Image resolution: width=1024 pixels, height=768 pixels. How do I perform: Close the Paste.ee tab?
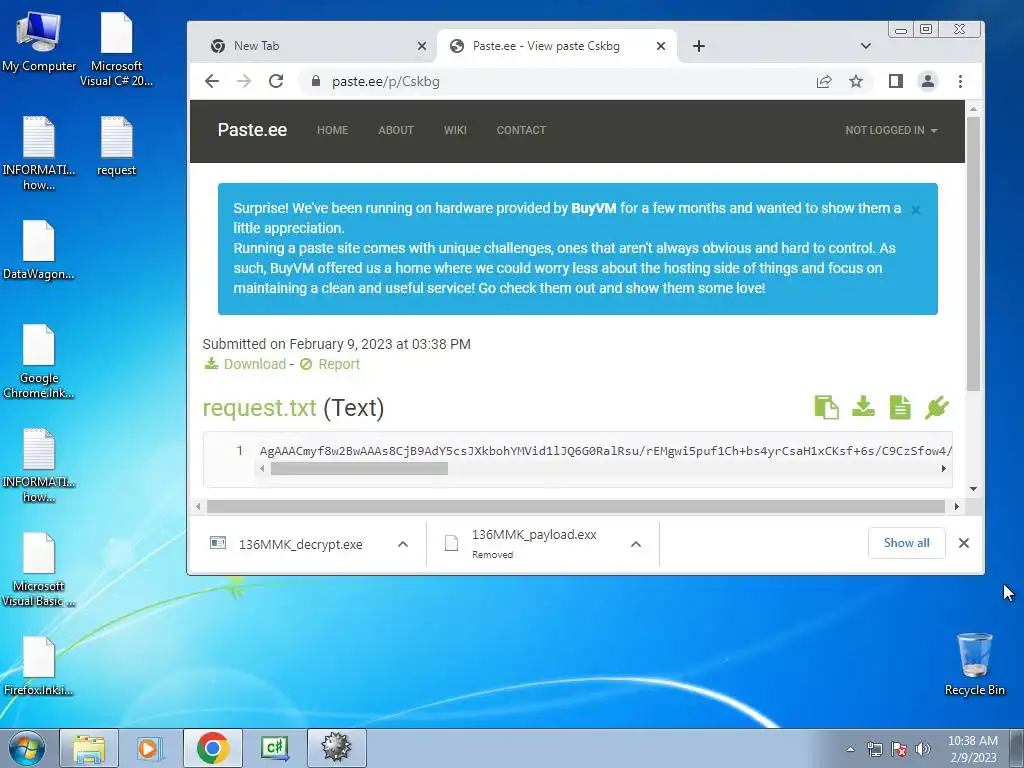tap(661, 46)
